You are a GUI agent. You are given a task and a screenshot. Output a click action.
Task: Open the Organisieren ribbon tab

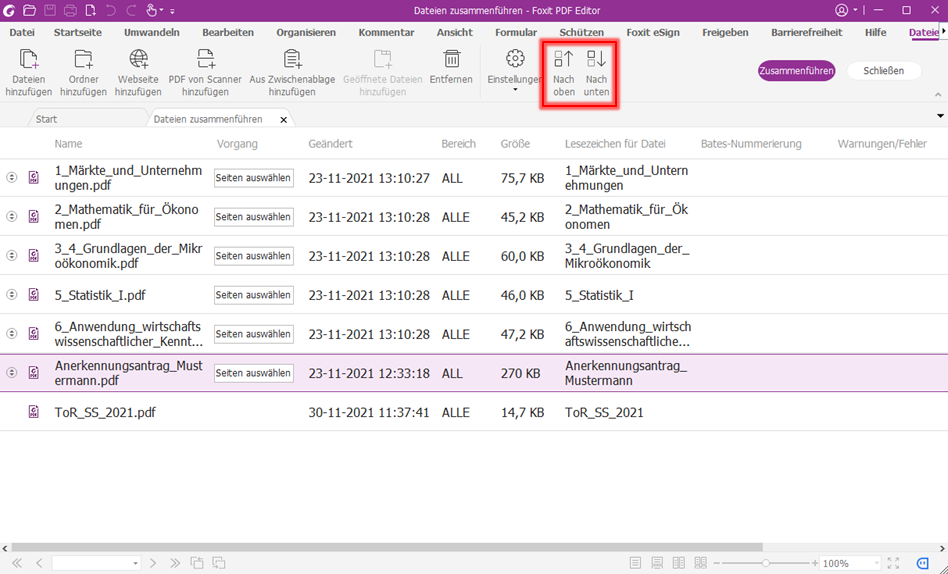pos(306,33)
